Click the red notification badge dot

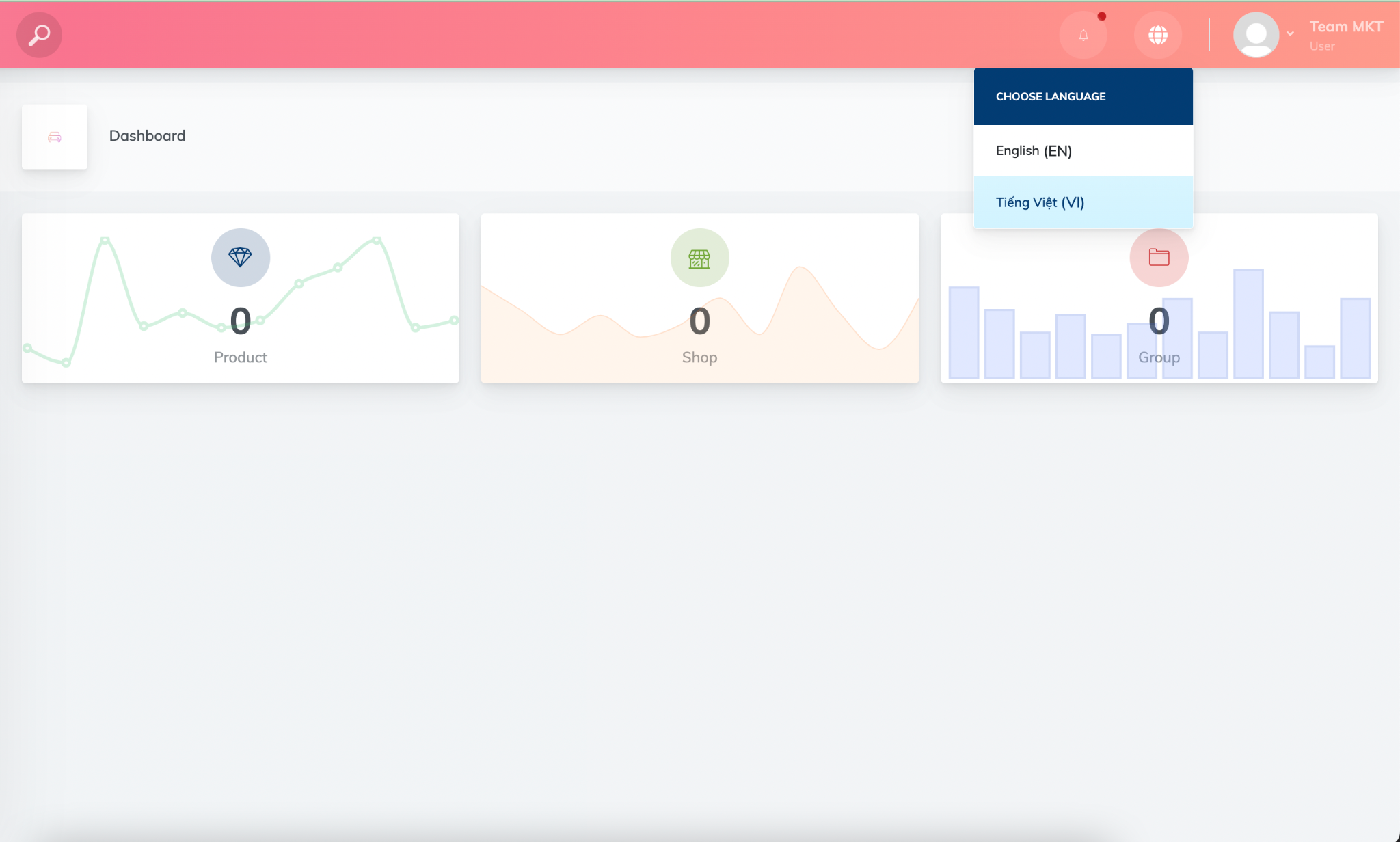coord(1102,16)
